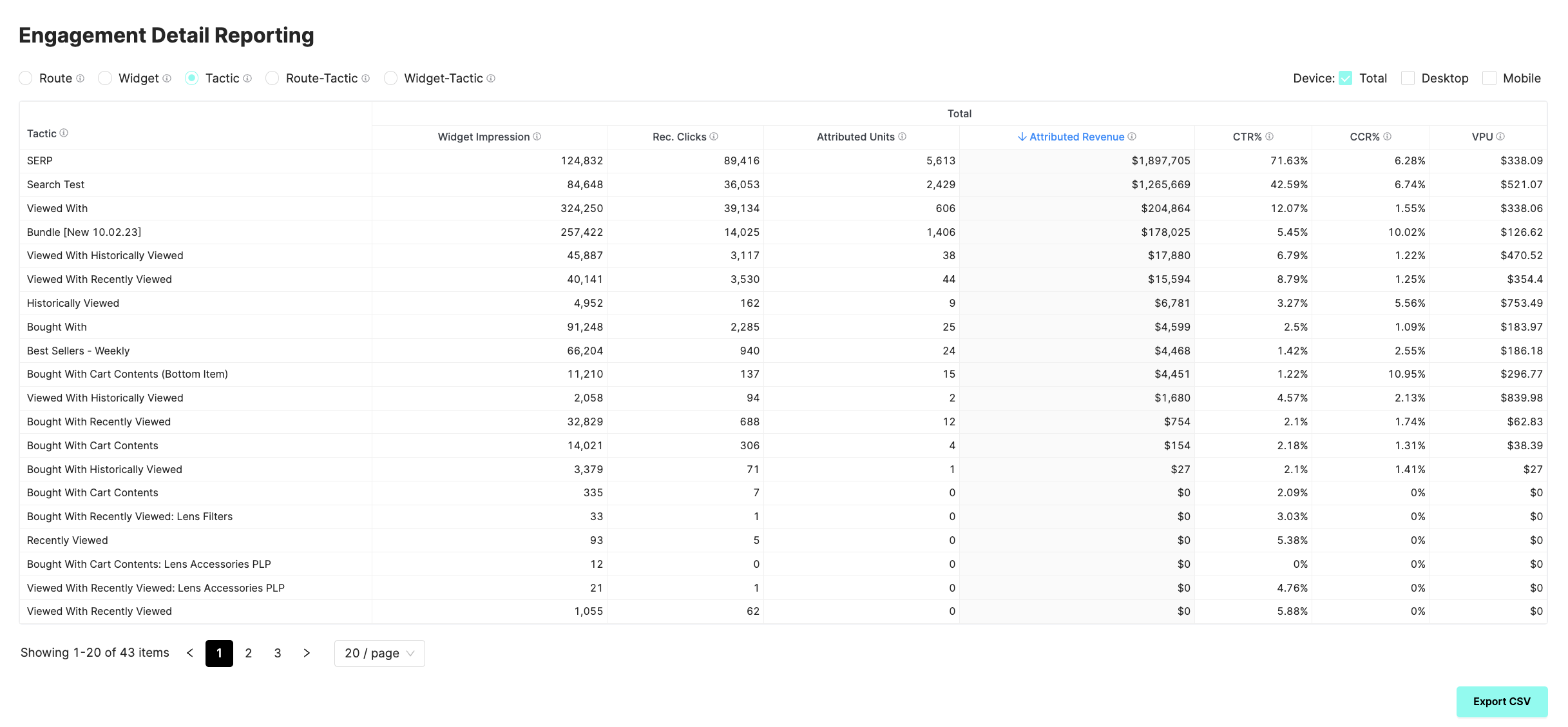Screen dimensions: 1568x727
Task: Jump to page 3 of results
Action: [278, 654]
